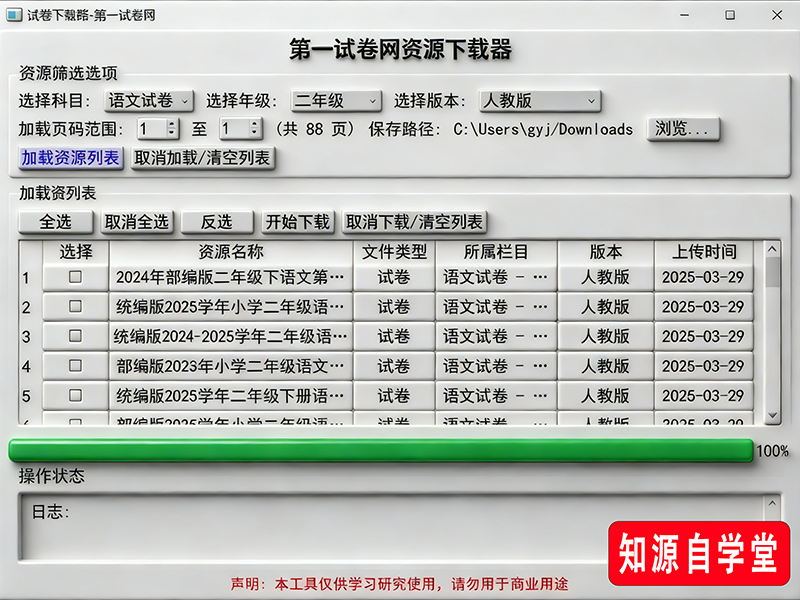Click the 全选 select-all button

point(55,221)
